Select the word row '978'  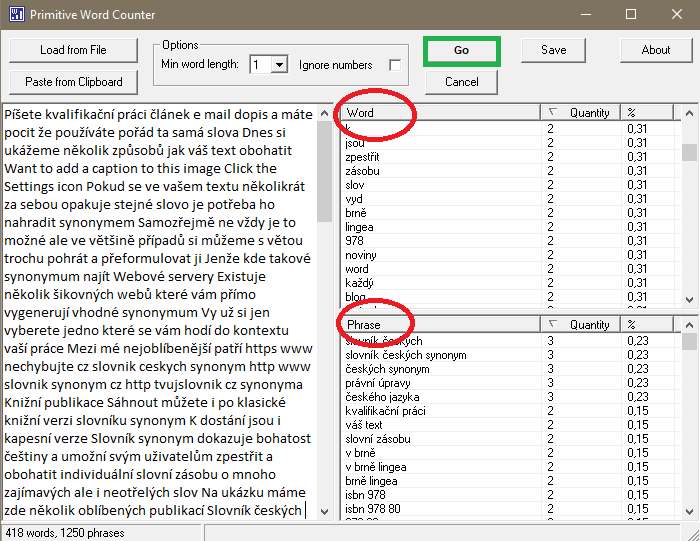(509, 241)
